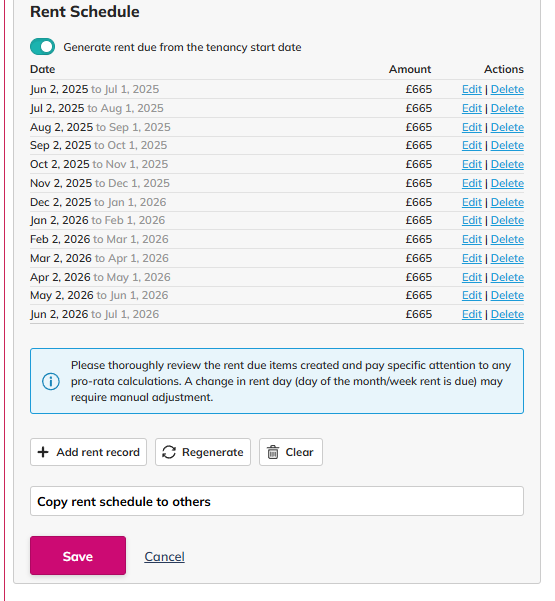Toggle off generate rent due from start date

[x=43, y=47]
